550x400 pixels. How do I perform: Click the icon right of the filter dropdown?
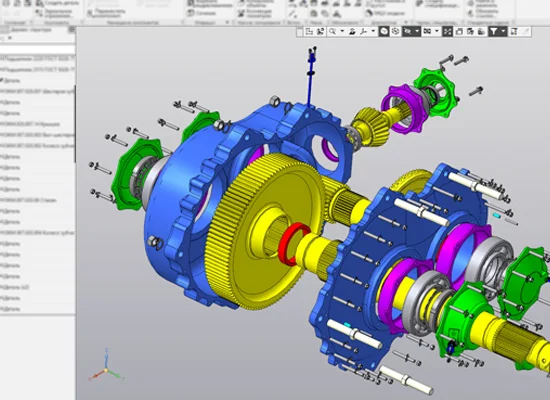(x=514, y=32)
